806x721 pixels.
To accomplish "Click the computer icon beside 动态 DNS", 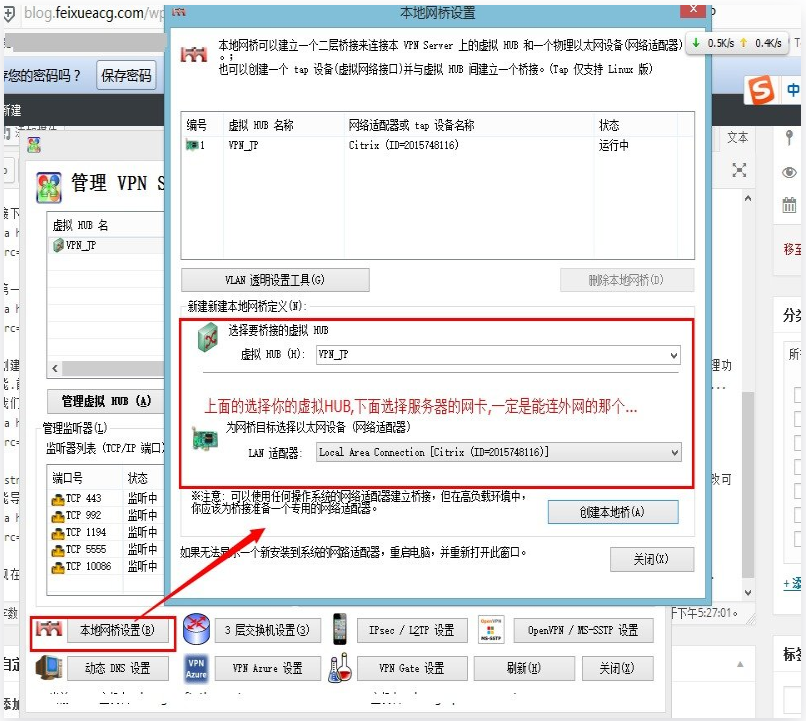I will pyautogui.click(x=49, y=668).
